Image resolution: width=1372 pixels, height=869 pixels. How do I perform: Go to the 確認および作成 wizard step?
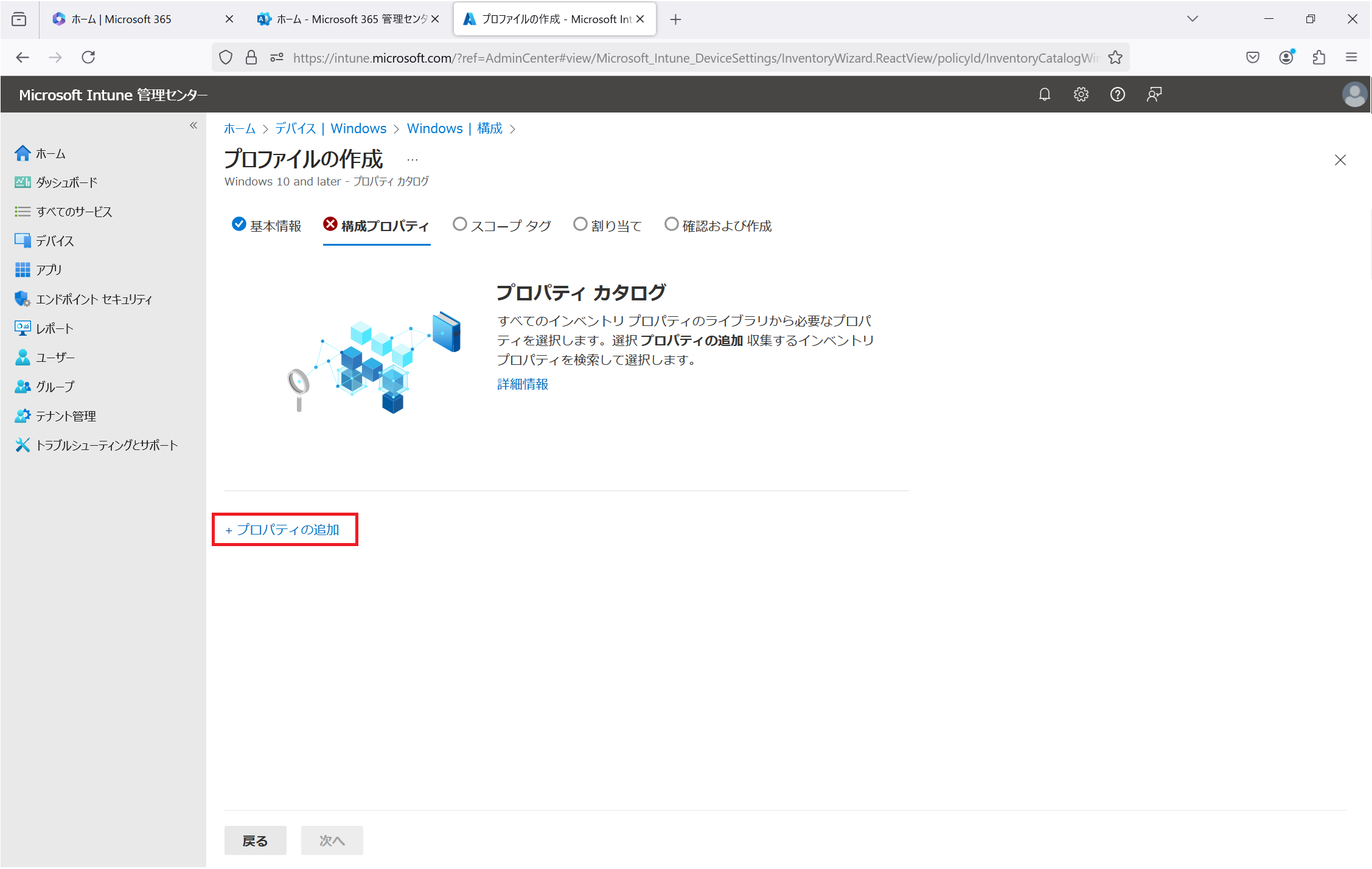click(718, 226)
